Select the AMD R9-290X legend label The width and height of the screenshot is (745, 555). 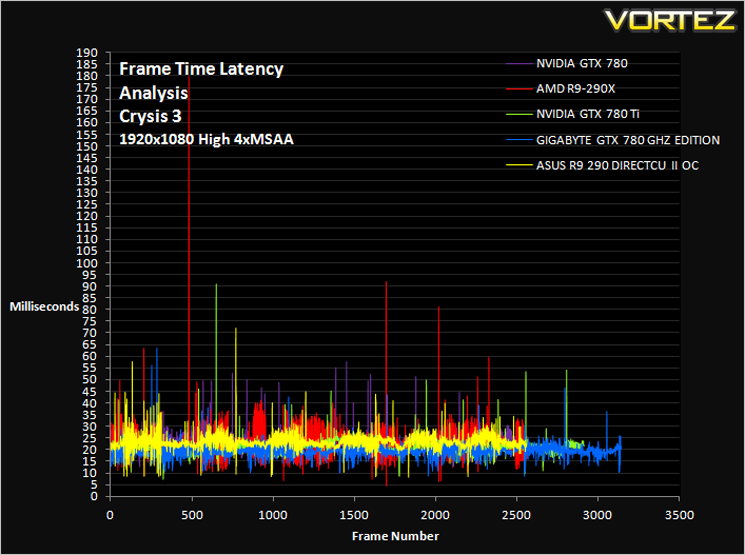tap(576, 89)
